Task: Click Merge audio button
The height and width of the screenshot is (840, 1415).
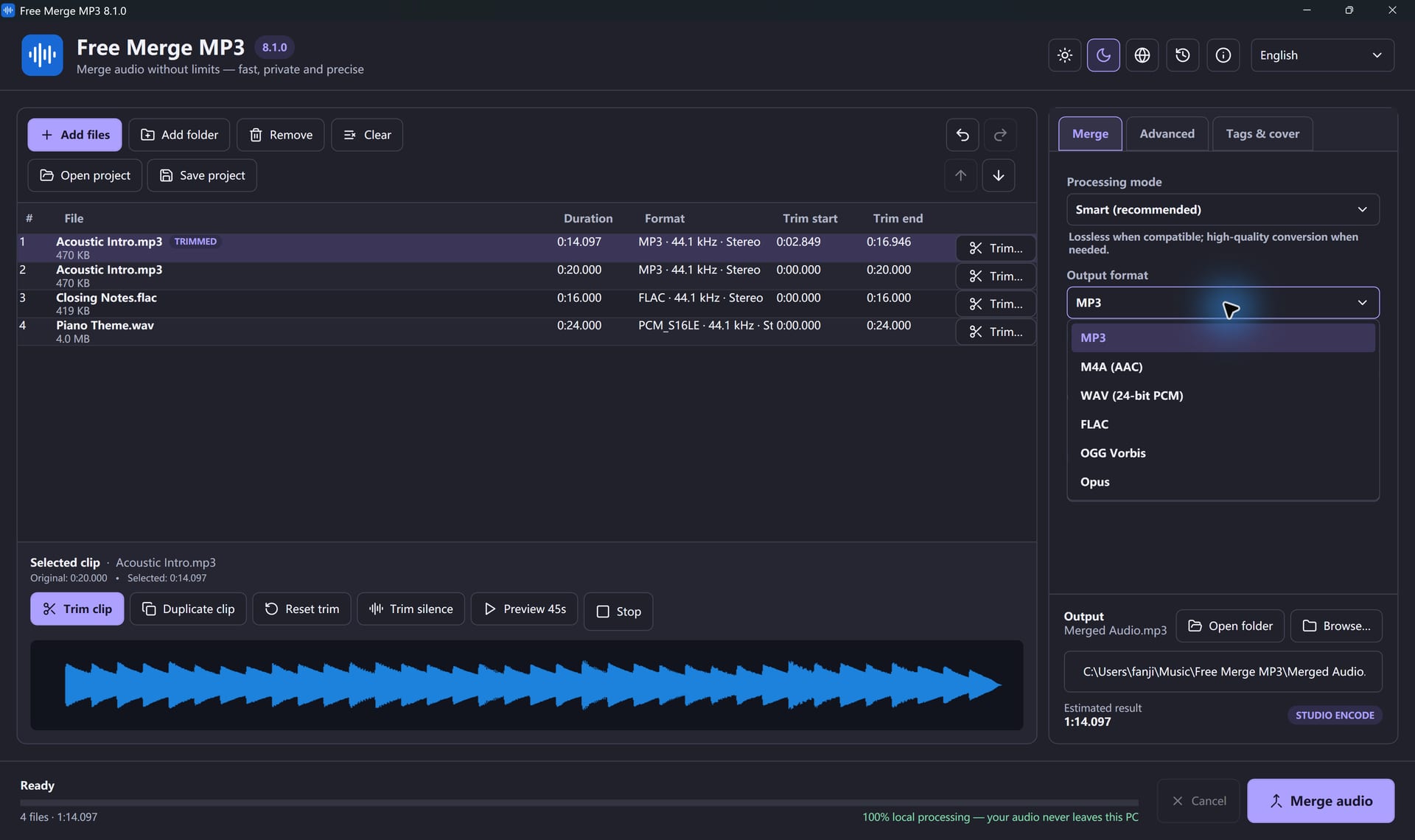Action: coord(1321,801)
